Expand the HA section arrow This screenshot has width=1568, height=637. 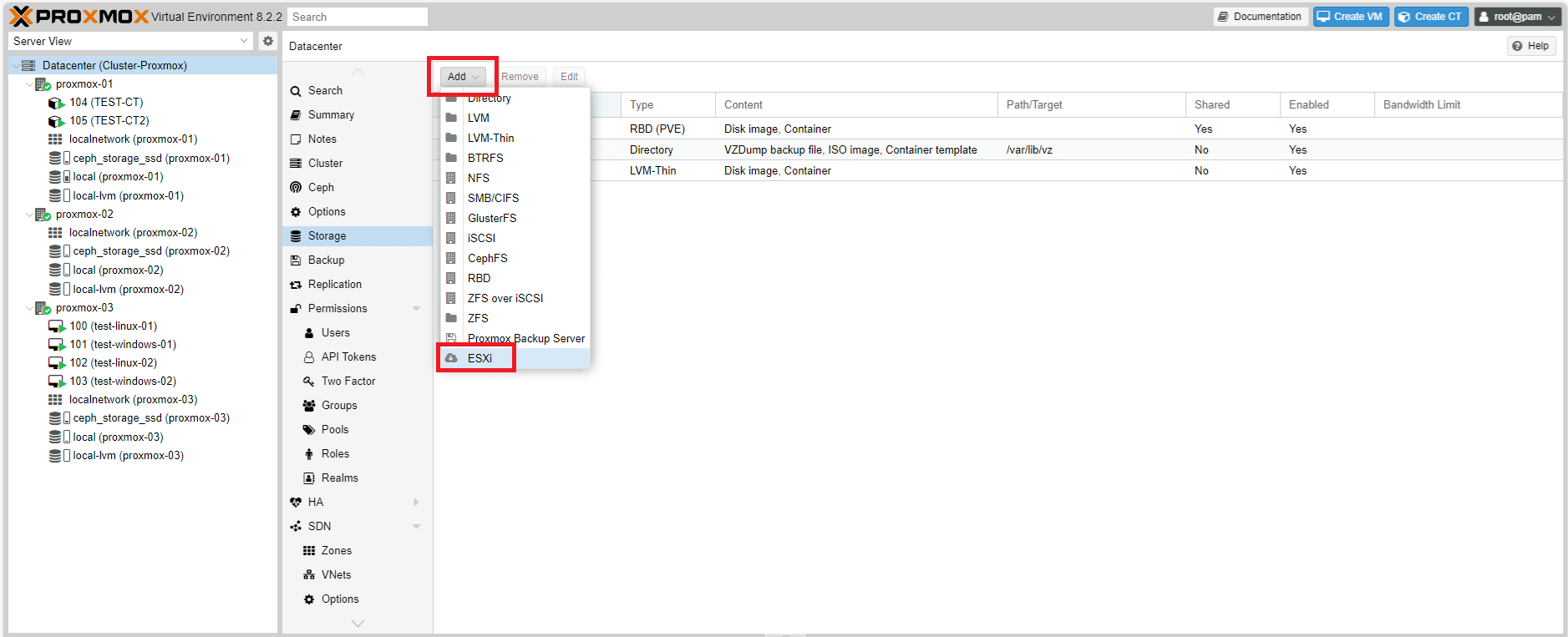416,503
